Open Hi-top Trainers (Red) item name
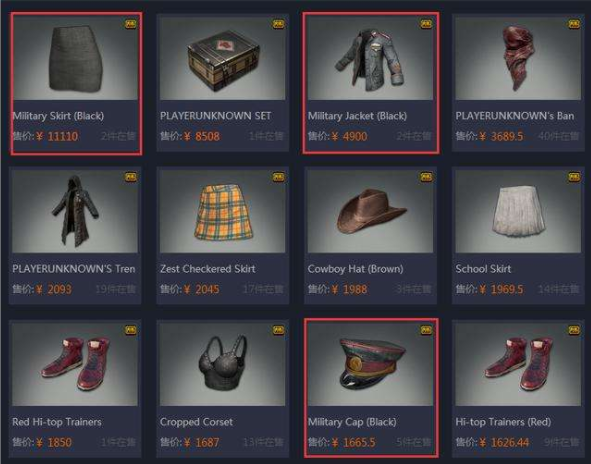This screenshot has width=591, height=464. pos(503,422)
